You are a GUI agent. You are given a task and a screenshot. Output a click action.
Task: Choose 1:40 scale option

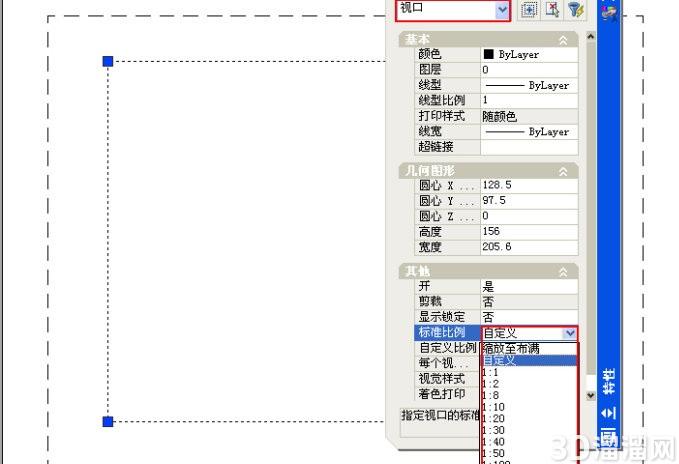530,442
